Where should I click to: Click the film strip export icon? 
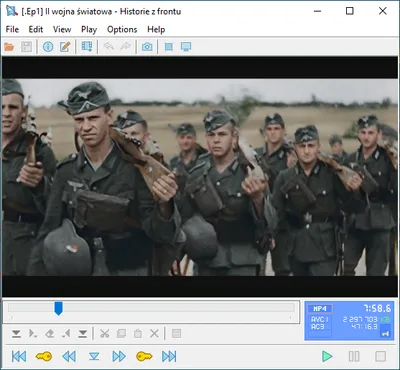point(87,47)
